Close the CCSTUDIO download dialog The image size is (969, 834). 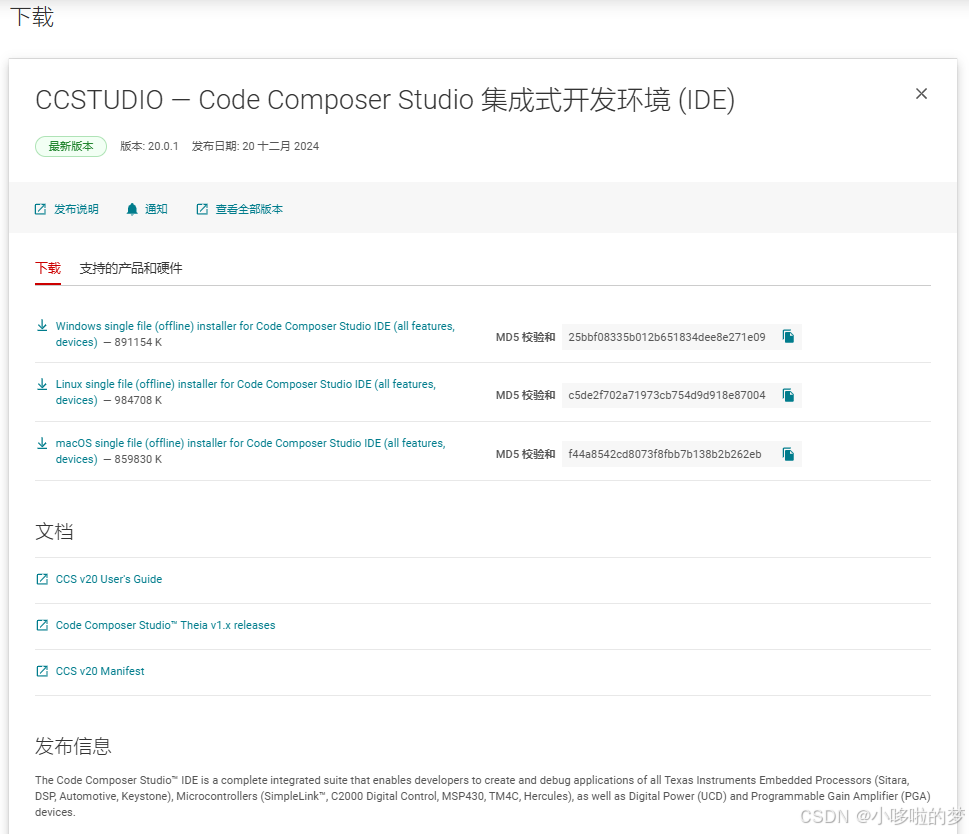pos(921,94)
